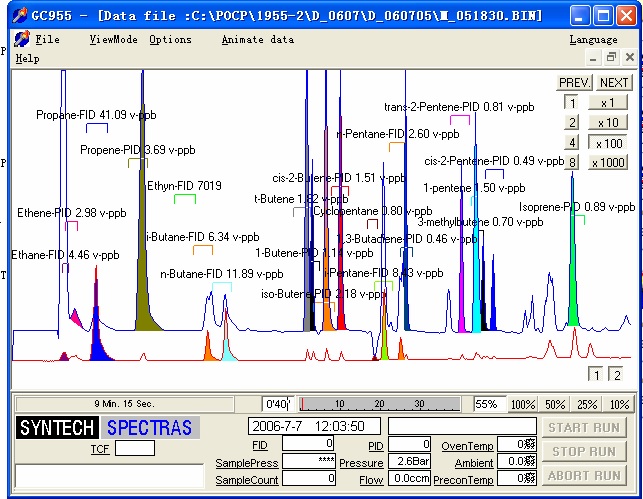
Task: Click the title bar GC955 application icon
Action: coord(19,16)
